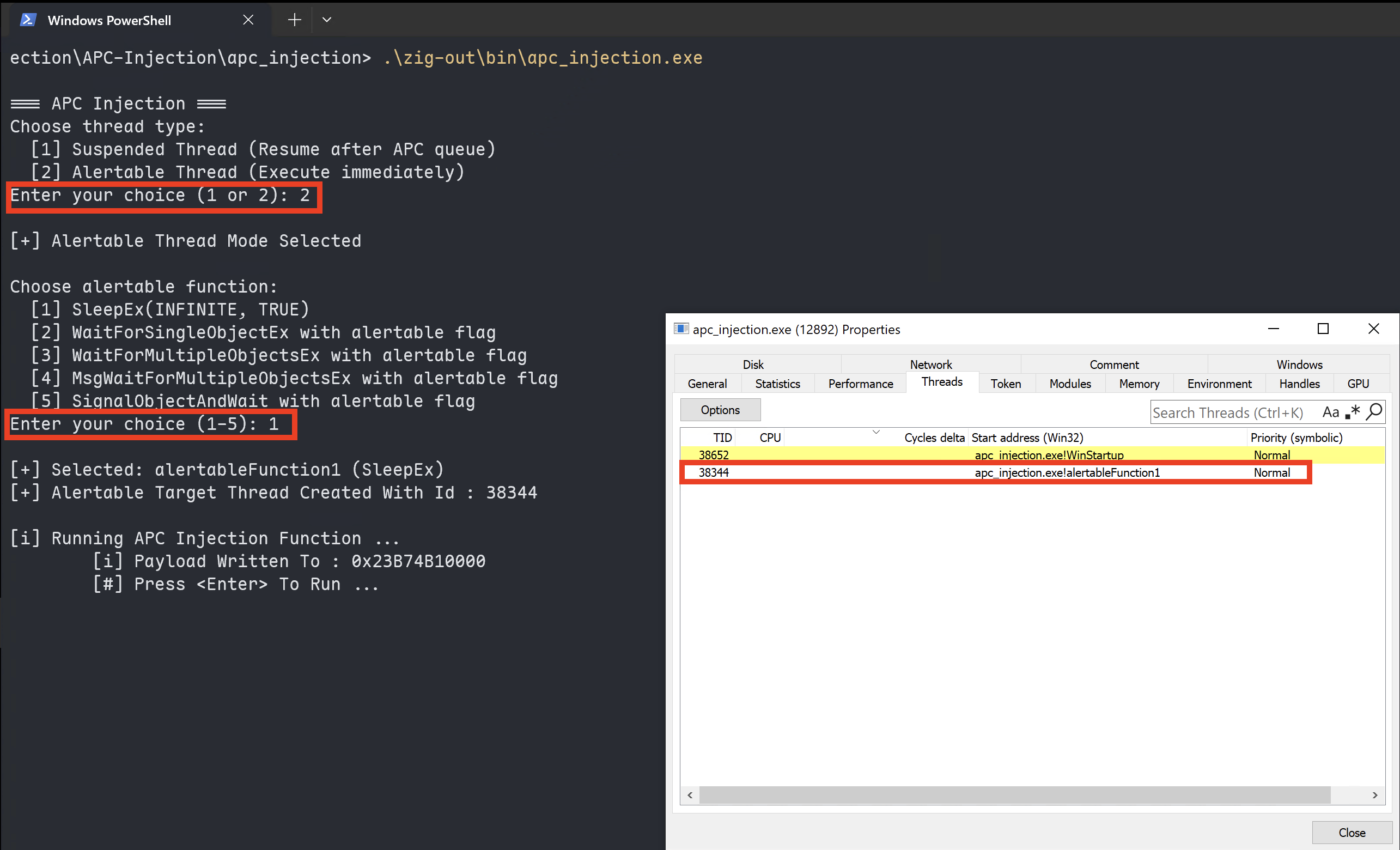This screenshot has width=1400, height=850.
Task: Click apc_injection.exe Properties window icon
Action: tap(681, 329)
